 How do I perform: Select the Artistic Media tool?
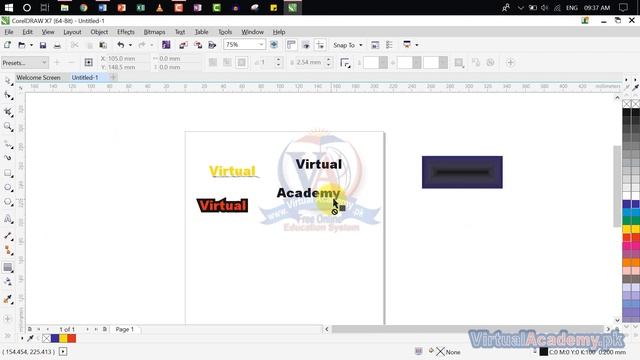(8, 158)
